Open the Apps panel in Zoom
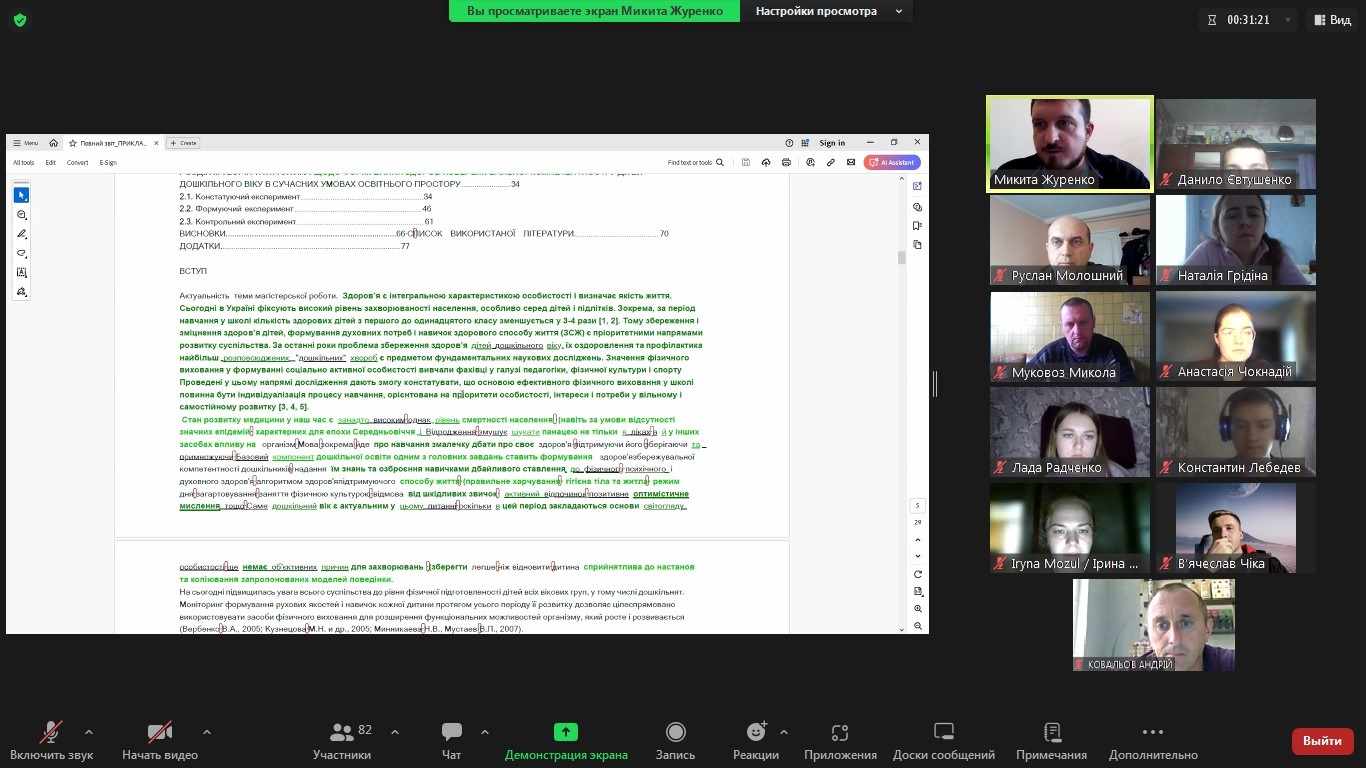Viewport: 1366px width, 768px height. 839,740
